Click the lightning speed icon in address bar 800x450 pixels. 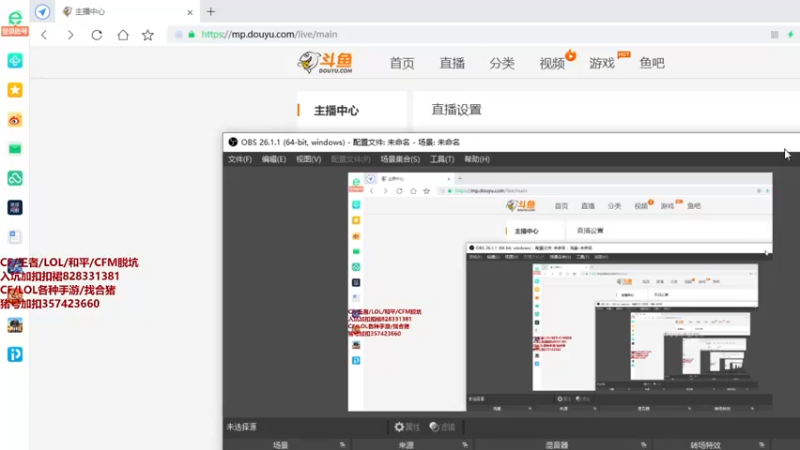[x=790, y=34]
